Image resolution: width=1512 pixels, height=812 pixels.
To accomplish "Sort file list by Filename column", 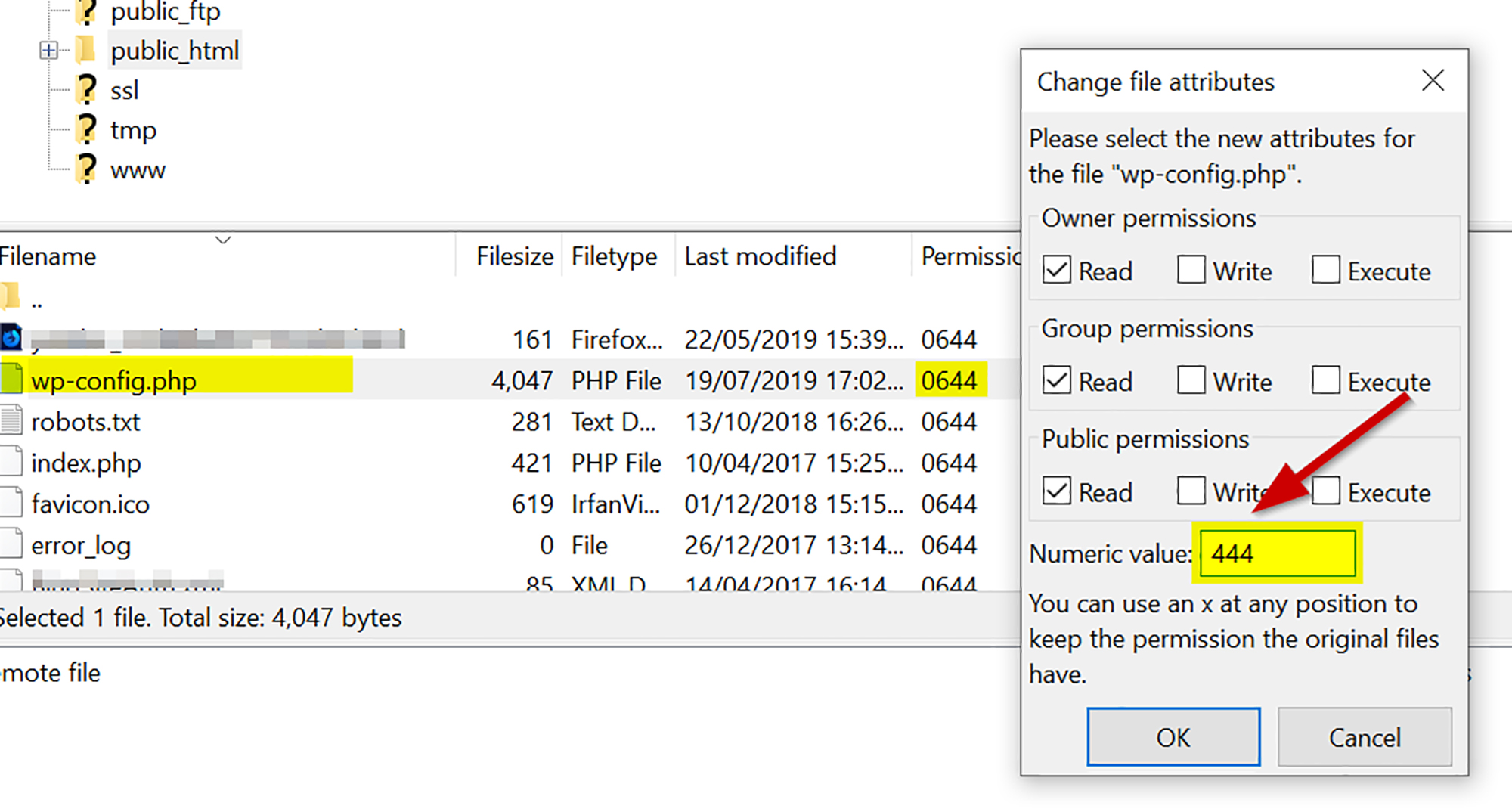I will (48, 256).
